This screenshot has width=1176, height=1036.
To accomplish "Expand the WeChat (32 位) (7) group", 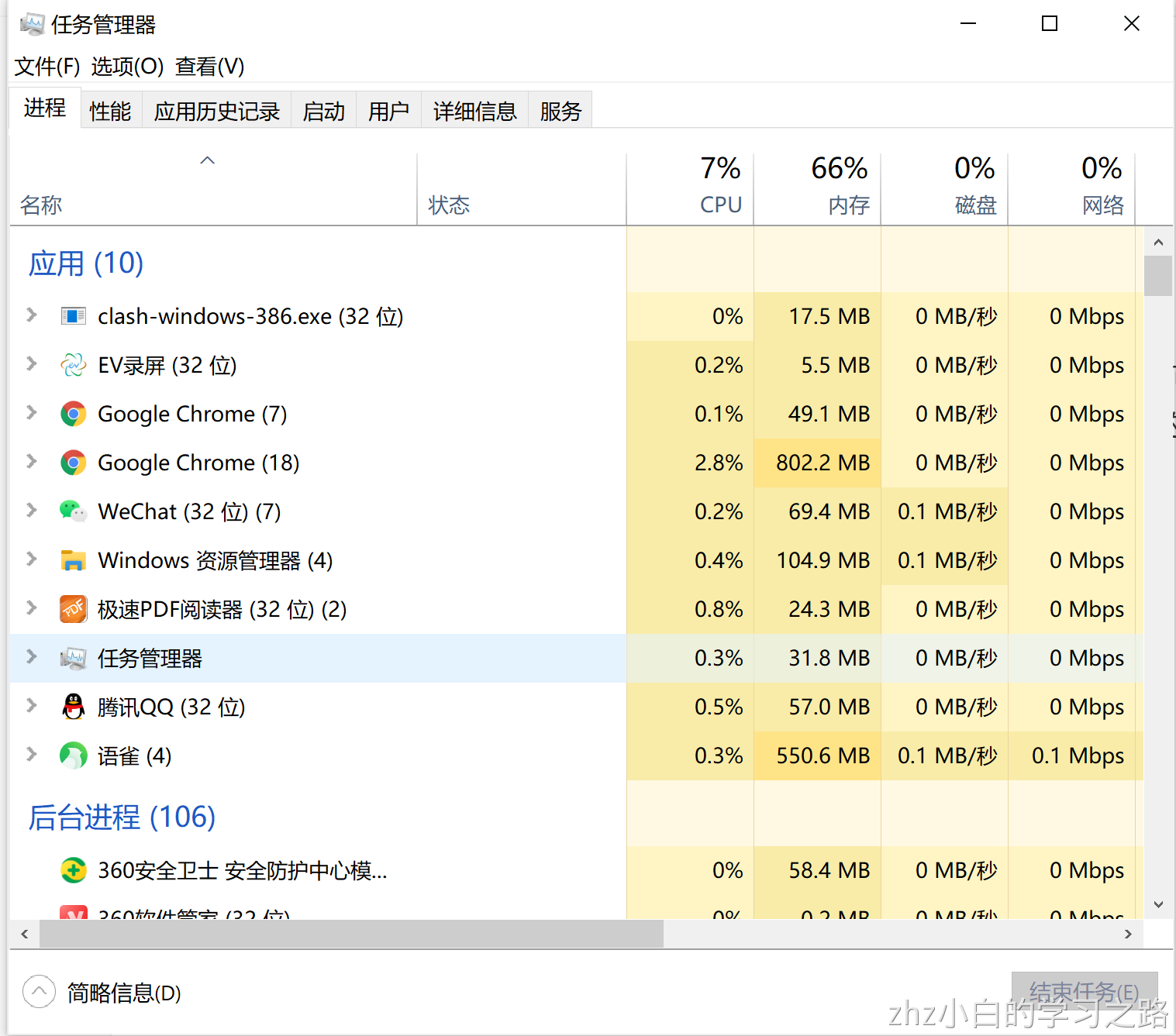I will click(32, 510).
